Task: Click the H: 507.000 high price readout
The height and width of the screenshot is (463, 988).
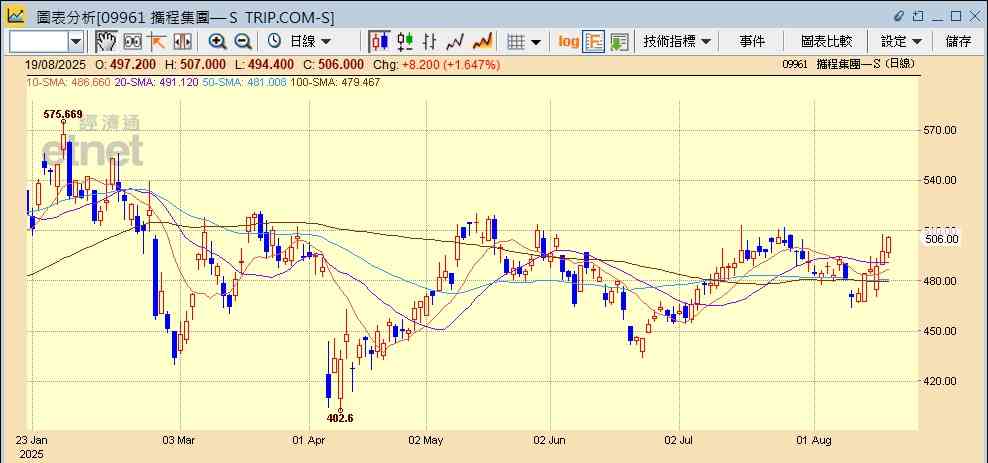Action: pos(195,64)
